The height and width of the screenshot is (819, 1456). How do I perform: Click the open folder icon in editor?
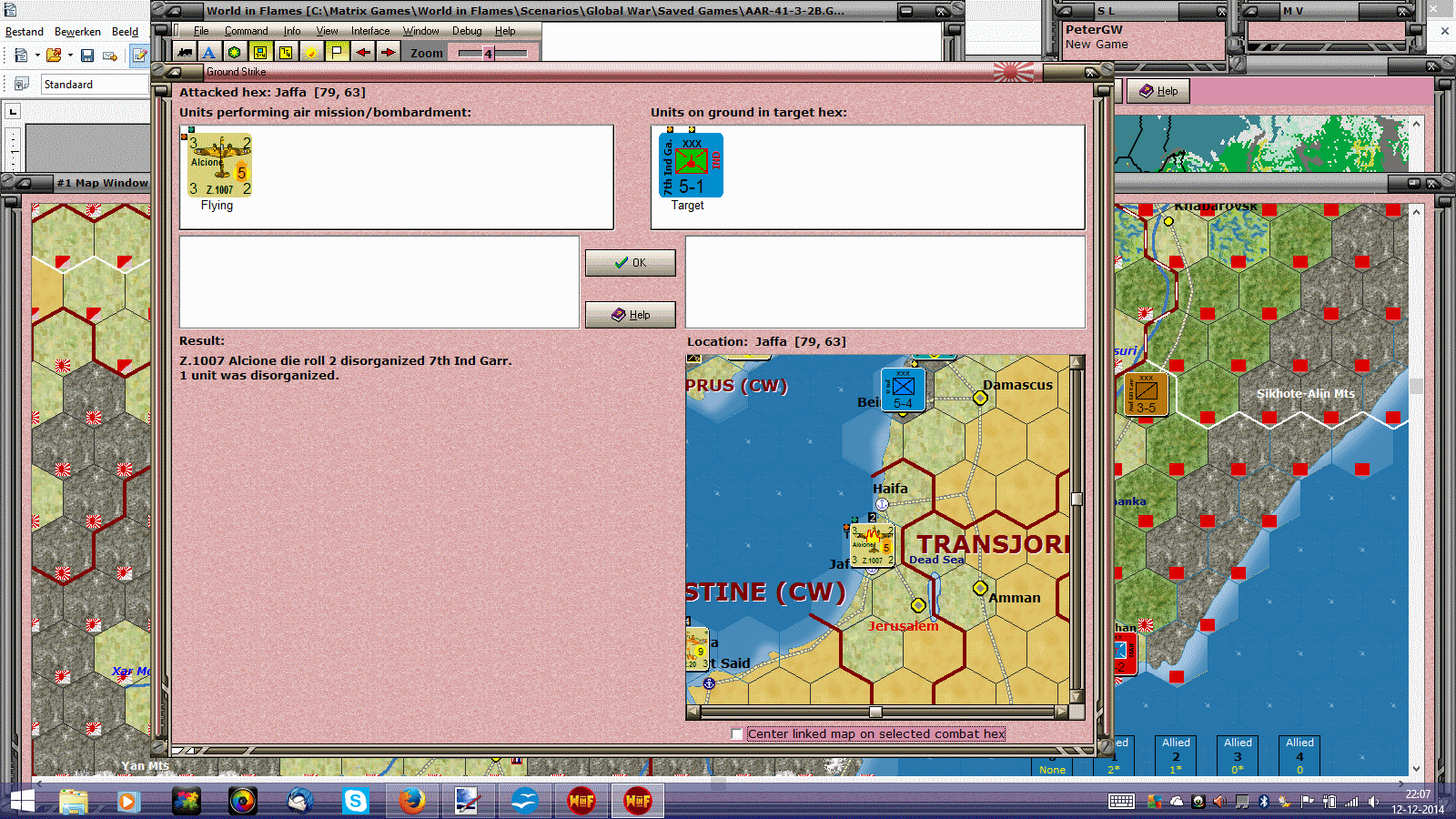(54, 56)
